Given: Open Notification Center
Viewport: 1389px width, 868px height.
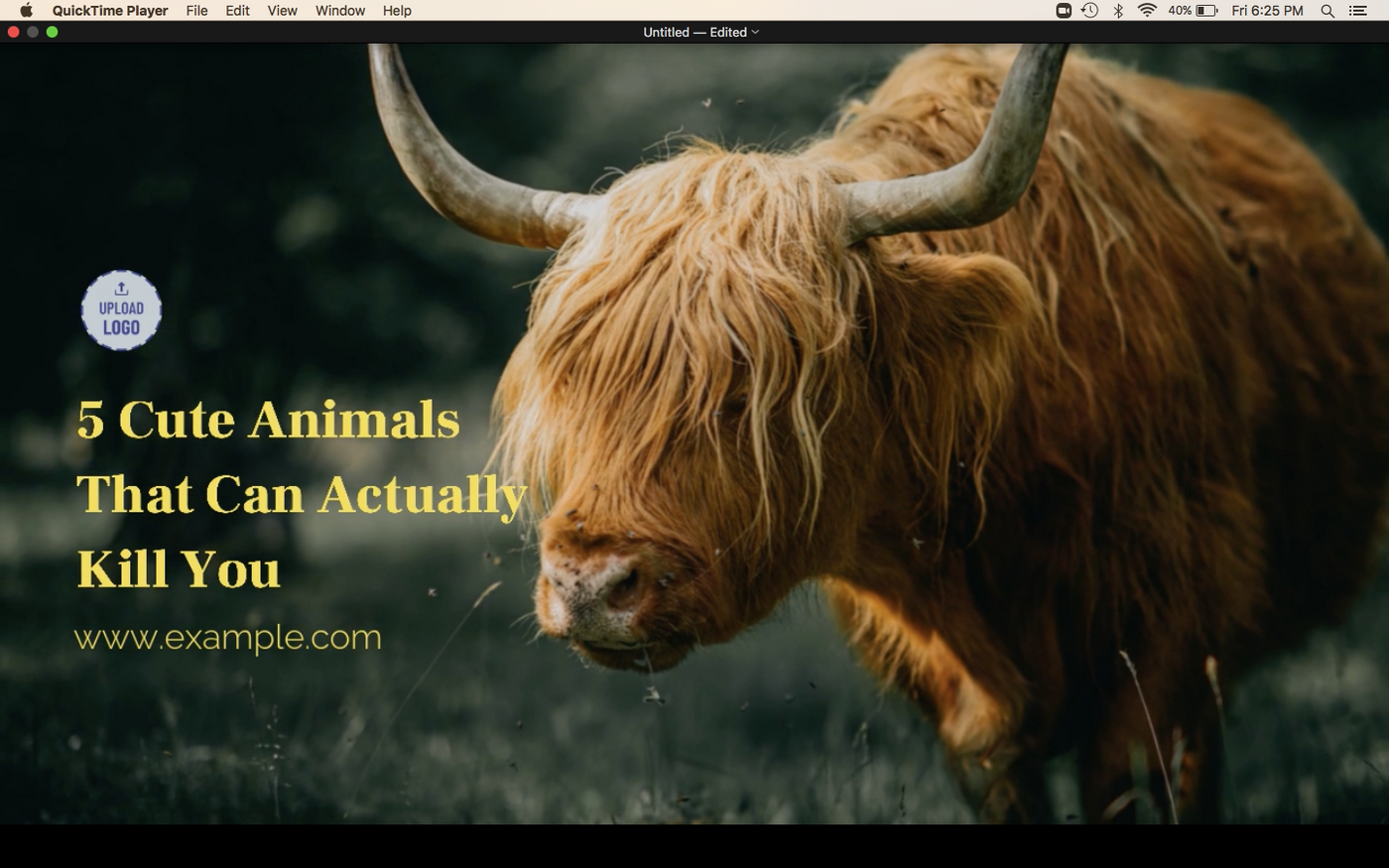Looking at the screenshot, I should (x=1358, y=10).
